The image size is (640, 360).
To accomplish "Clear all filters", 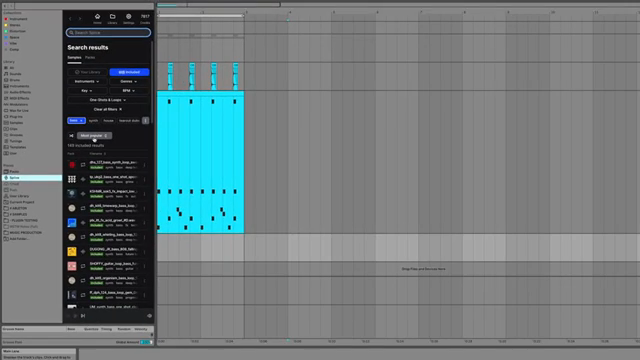I will click(x=108, y=109).
